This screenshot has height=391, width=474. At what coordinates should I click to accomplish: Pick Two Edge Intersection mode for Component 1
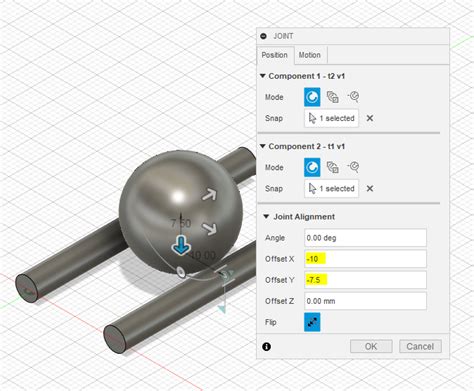pyautogui.click(x=353, y=97)
